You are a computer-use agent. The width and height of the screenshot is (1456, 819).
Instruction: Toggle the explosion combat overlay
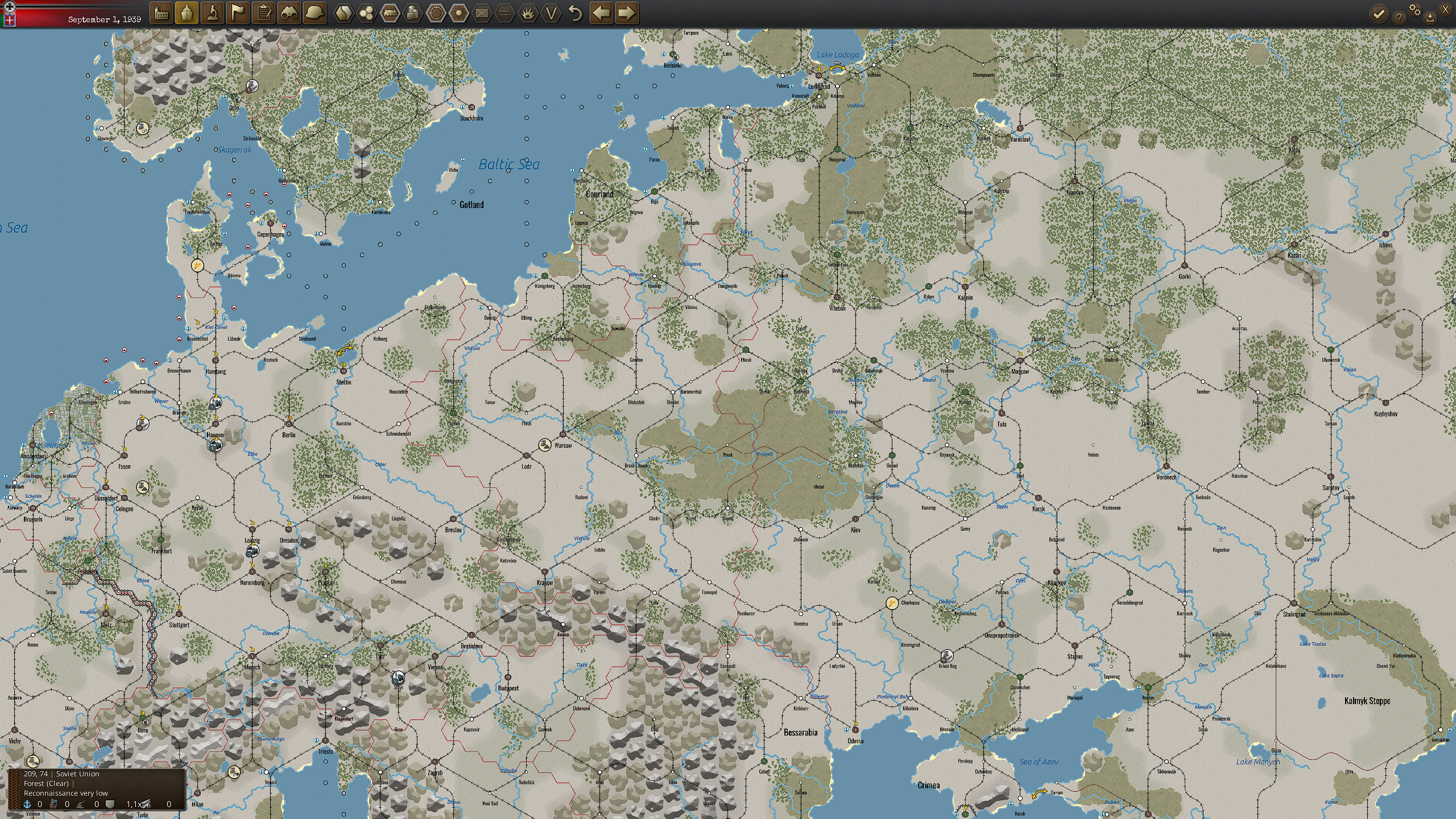click(x=528, y=13)
